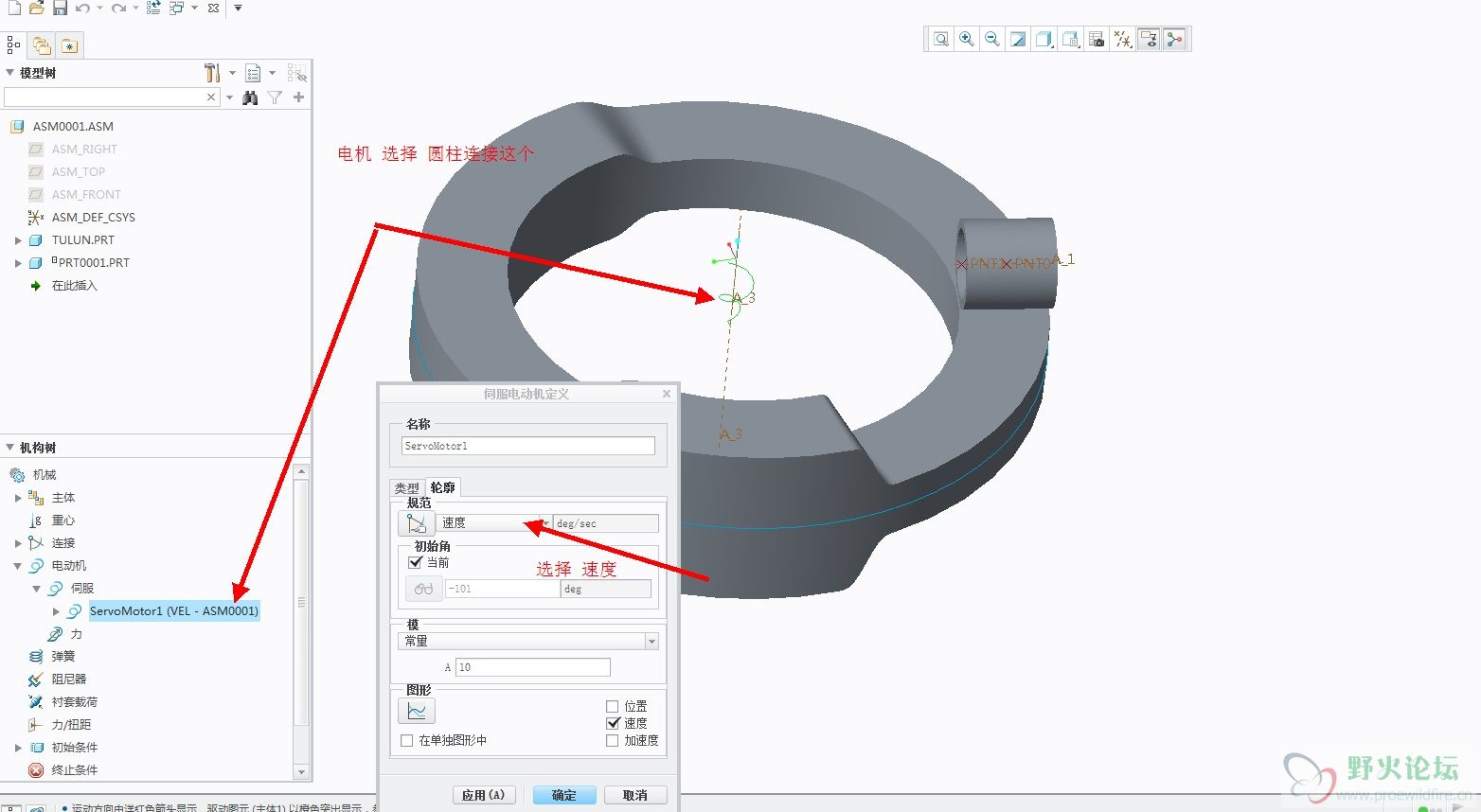
Task: Click the ServoMotor1 name field
Action: pos(528,446)
